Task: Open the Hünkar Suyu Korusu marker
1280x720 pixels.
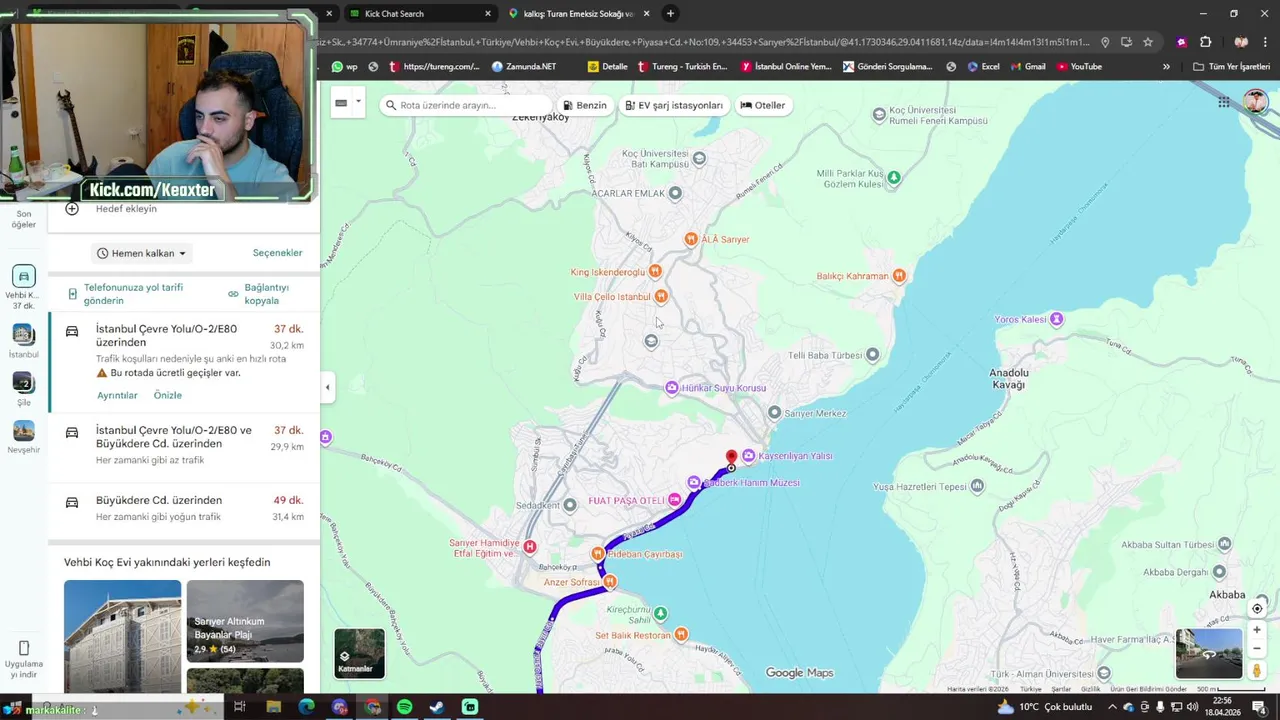Action: [x=671, y=387]
